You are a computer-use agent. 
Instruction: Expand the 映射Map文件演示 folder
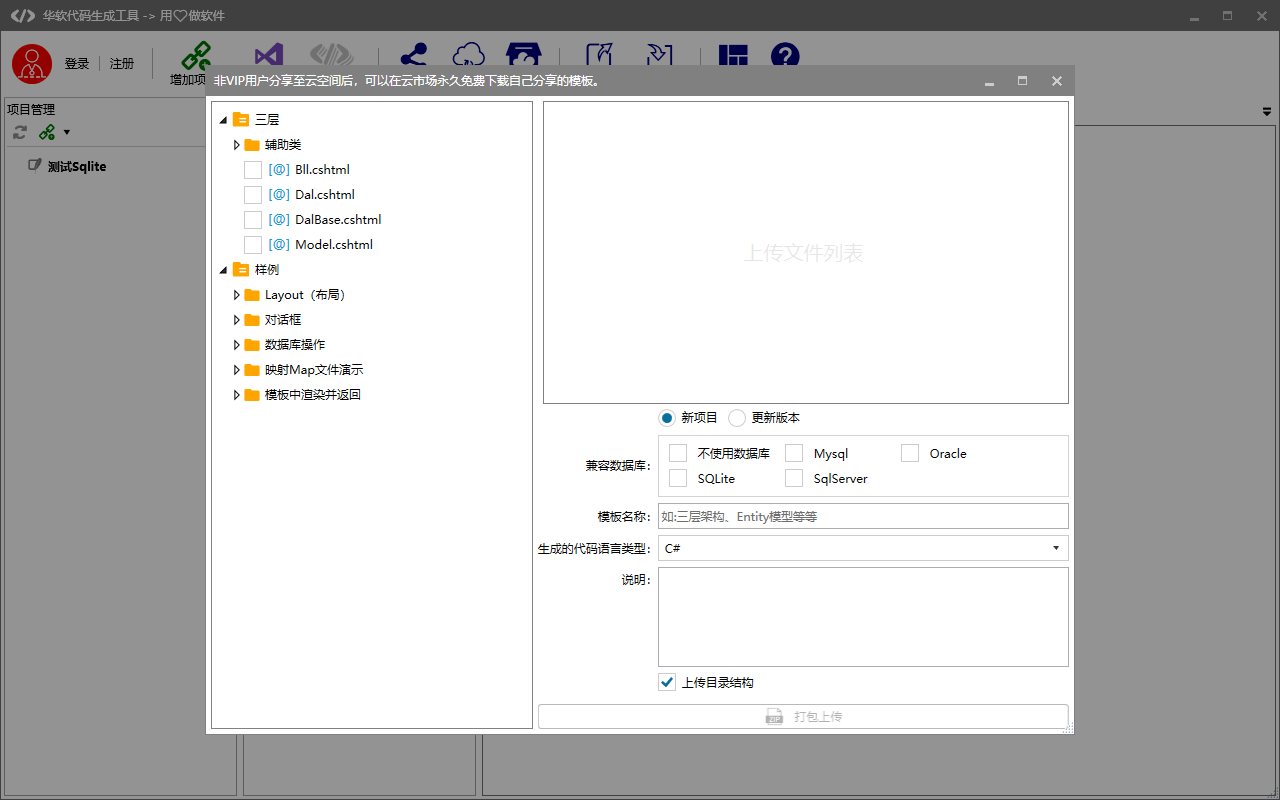tap(237, 370)
